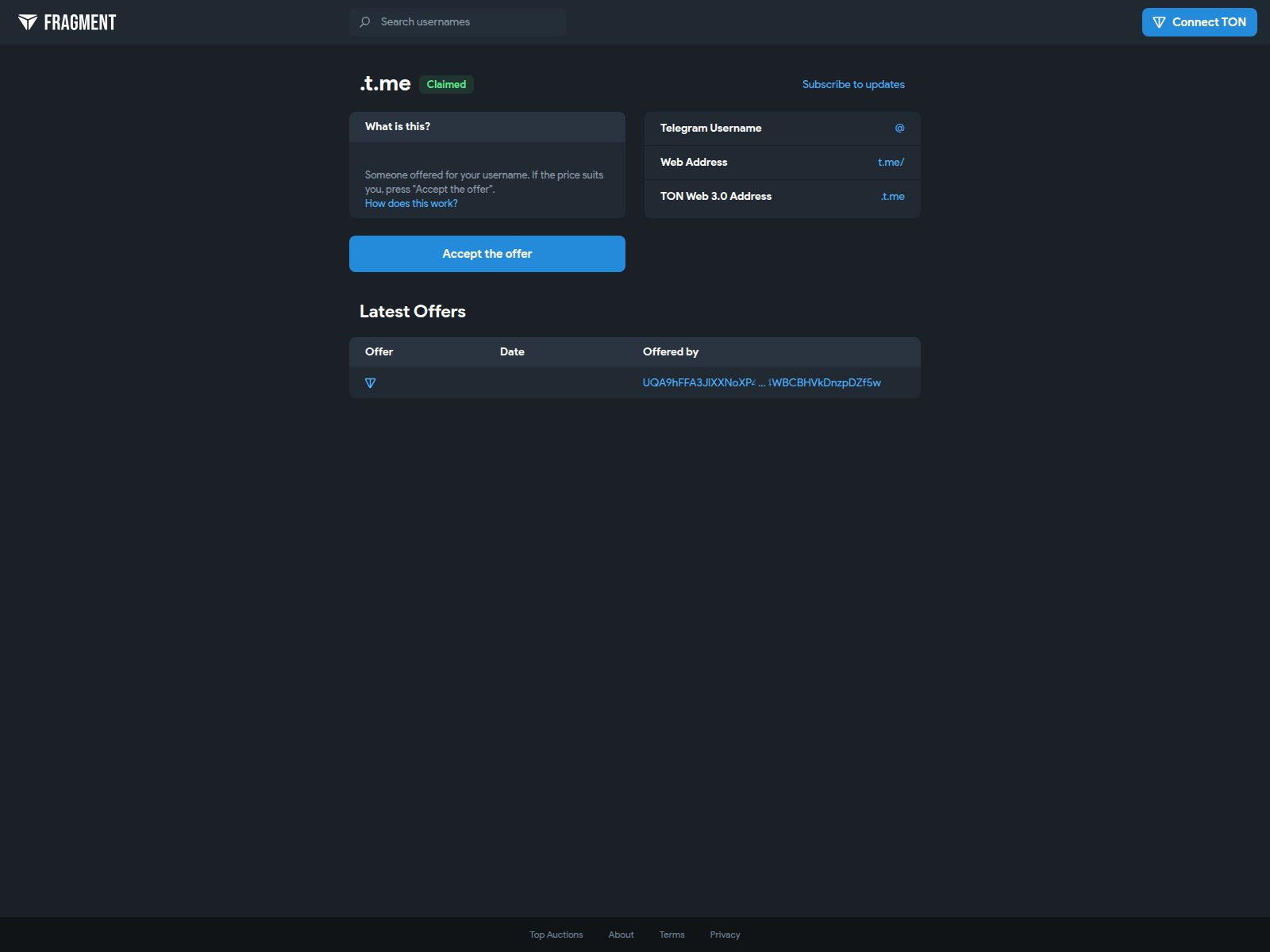Click the search magnifier icon

tap(365, 22)
